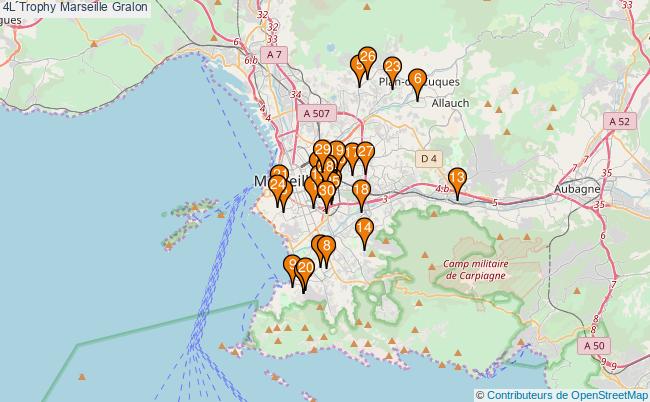Open marker 6 near Allauch

(x=417, y=79)
